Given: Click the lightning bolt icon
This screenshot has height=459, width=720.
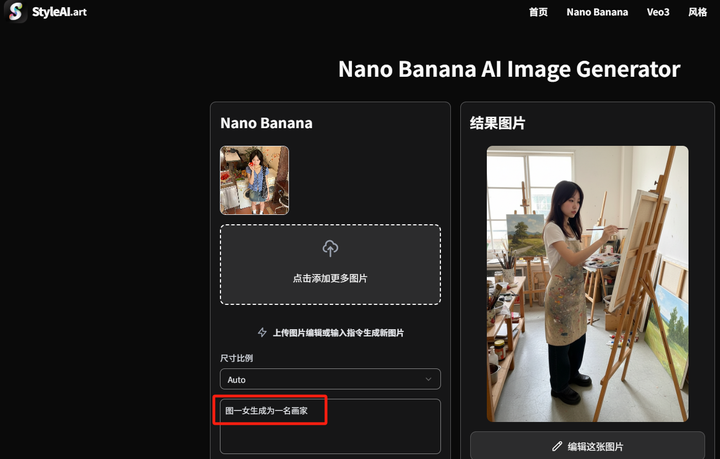Looking at the screenshot, I should point(262,332).
